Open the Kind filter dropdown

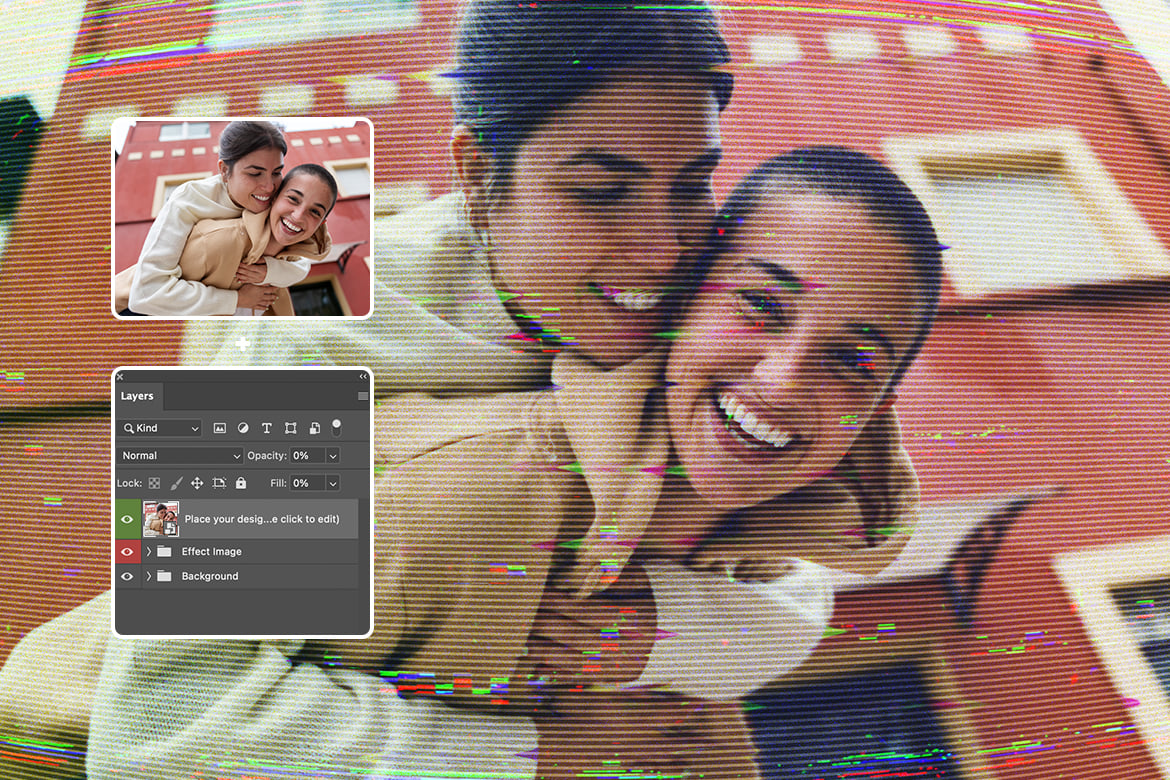coord(160,428)
